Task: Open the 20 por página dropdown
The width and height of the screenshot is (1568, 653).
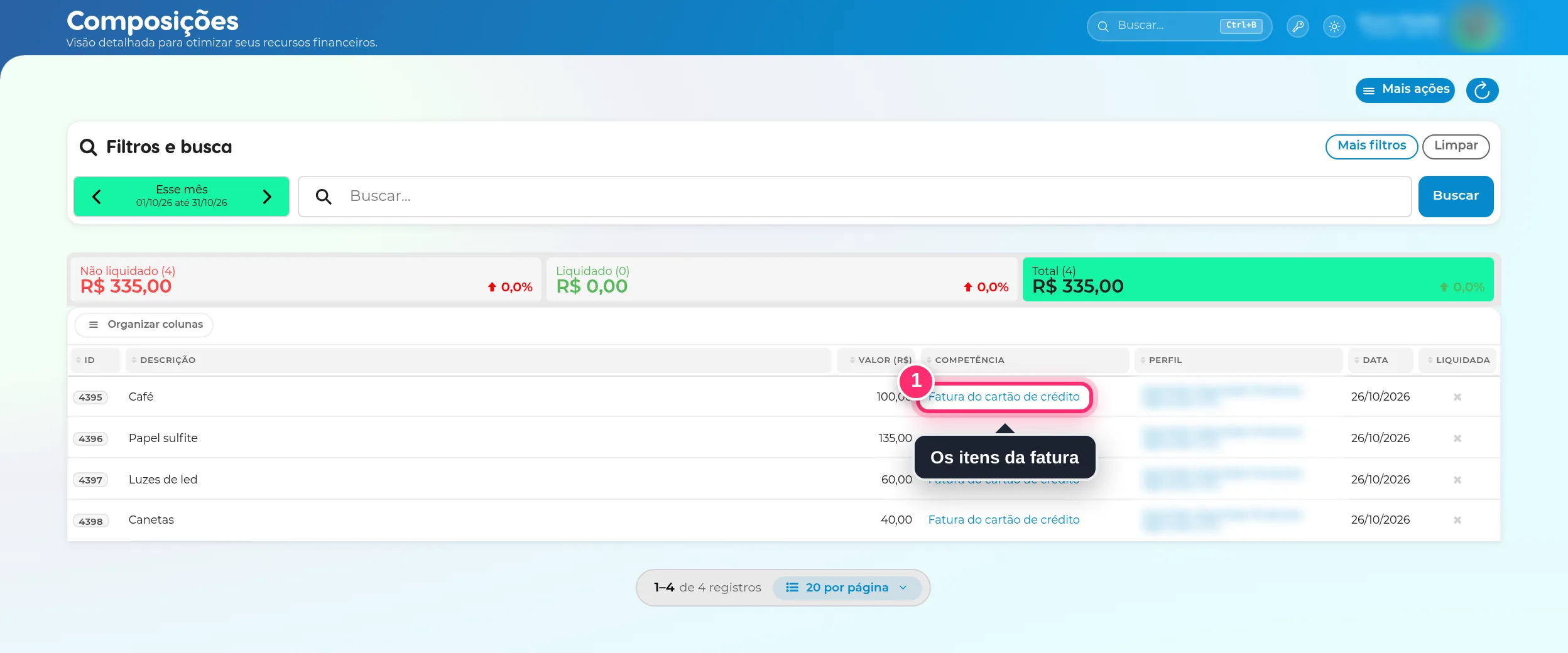Action: [x=847, y=588]
